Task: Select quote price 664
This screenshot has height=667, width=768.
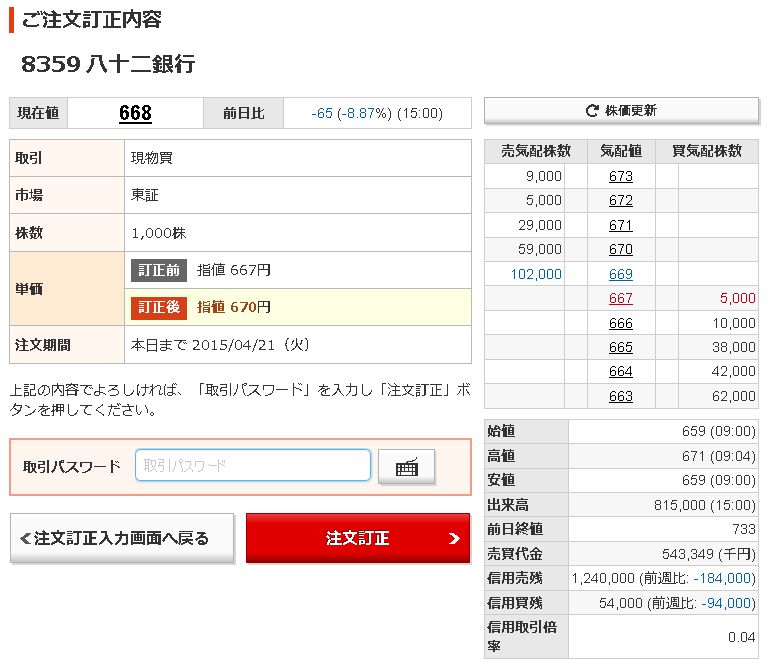Action: 621,371
